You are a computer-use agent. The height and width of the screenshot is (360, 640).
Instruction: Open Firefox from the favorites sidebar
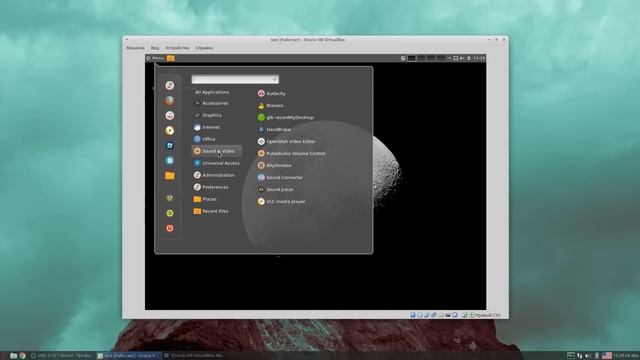coord(170,100)
